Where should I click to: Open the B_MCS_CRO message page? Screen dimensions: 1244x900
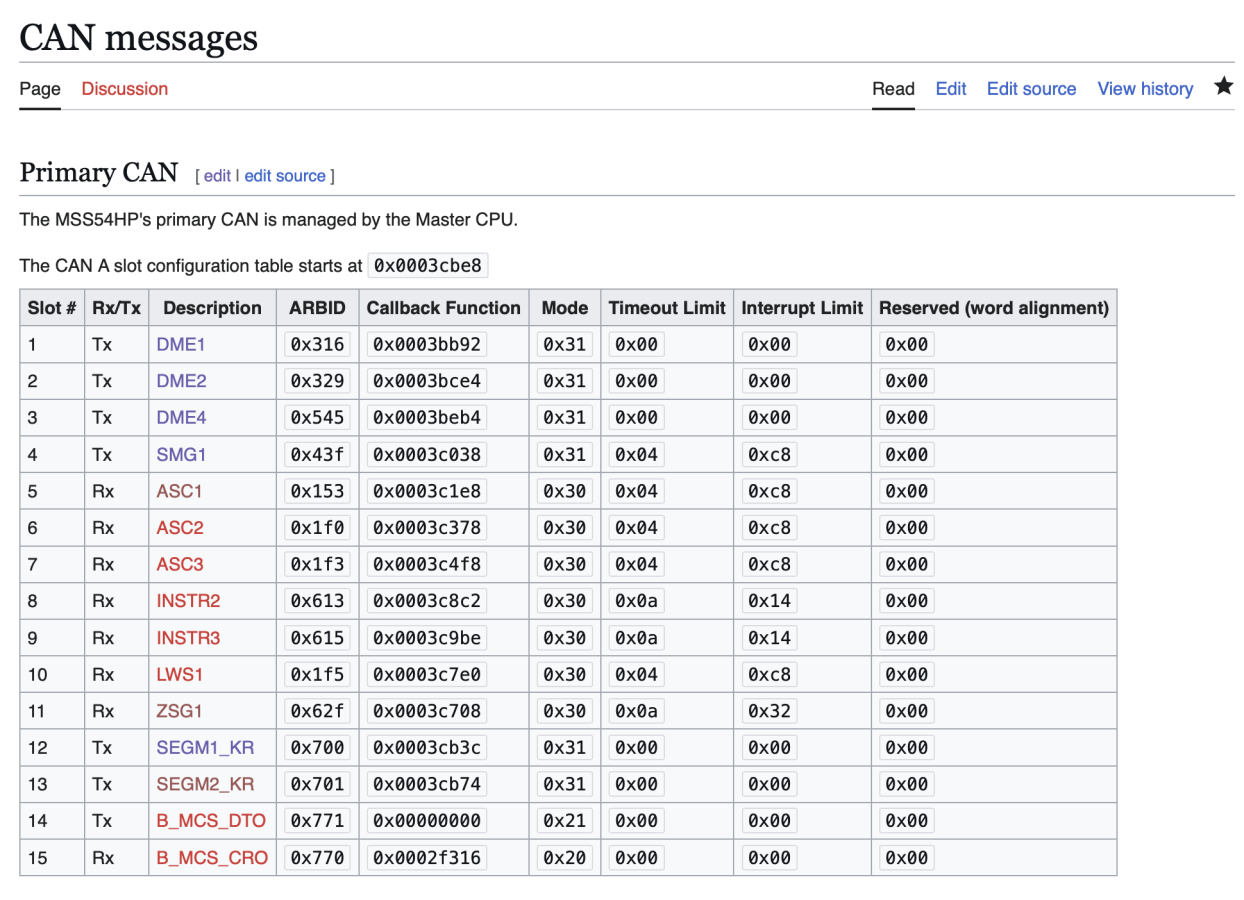211,857
